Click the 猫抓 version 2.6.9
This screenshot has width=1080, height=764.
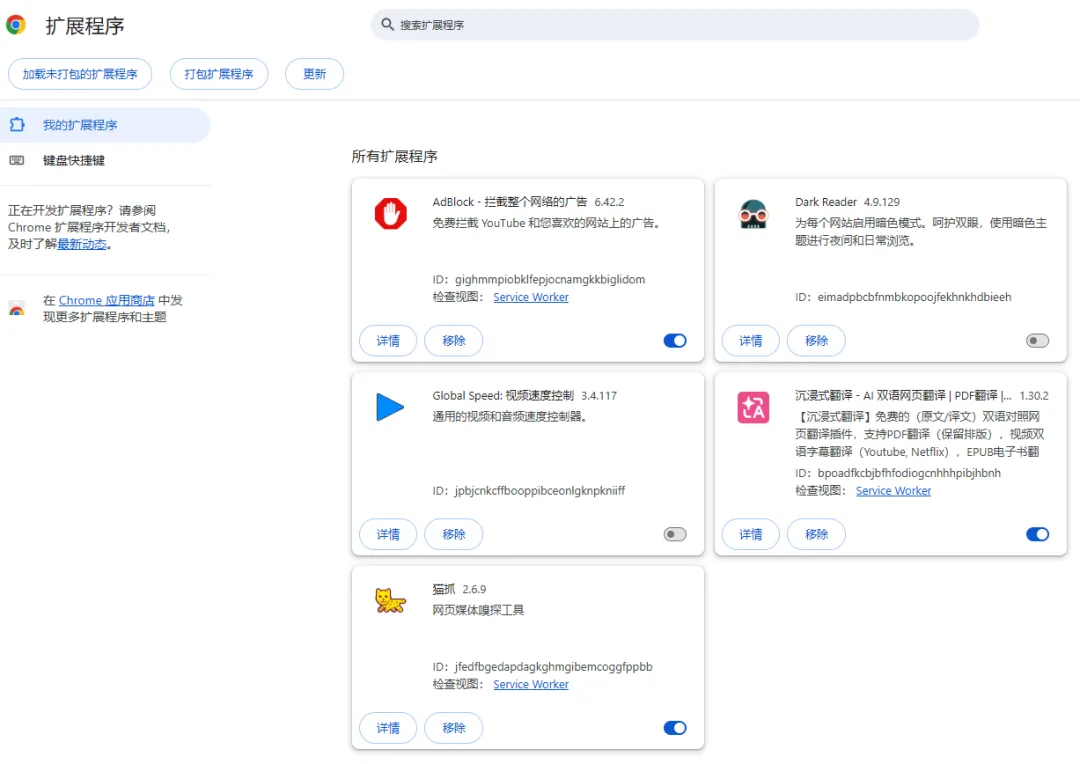click(x=474, y=589)
